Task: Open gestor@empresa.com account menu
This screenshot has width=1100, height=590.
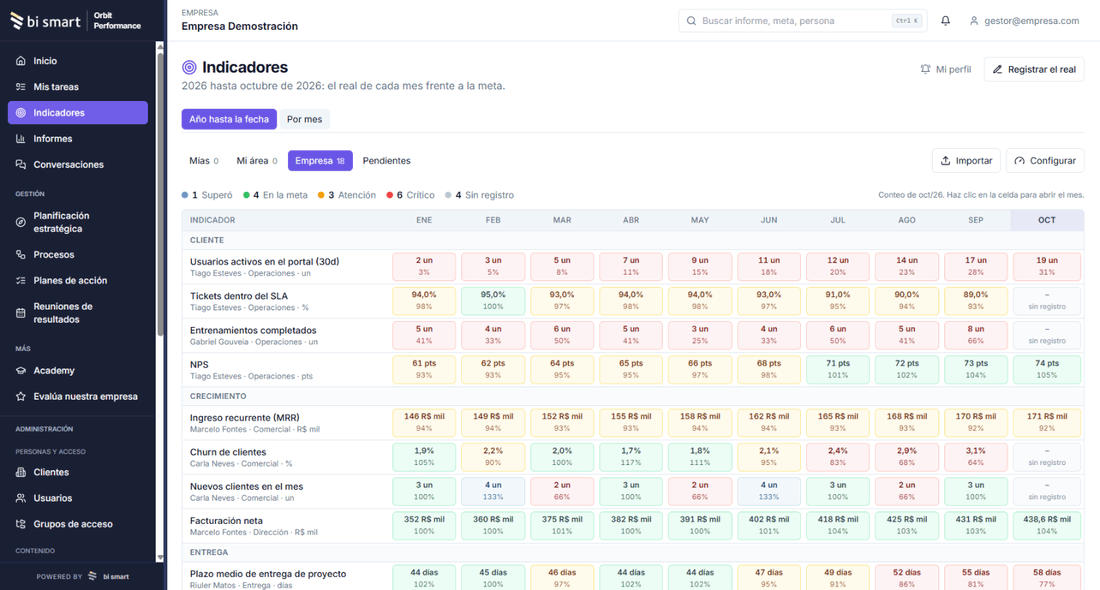Action: point(1024,21)
